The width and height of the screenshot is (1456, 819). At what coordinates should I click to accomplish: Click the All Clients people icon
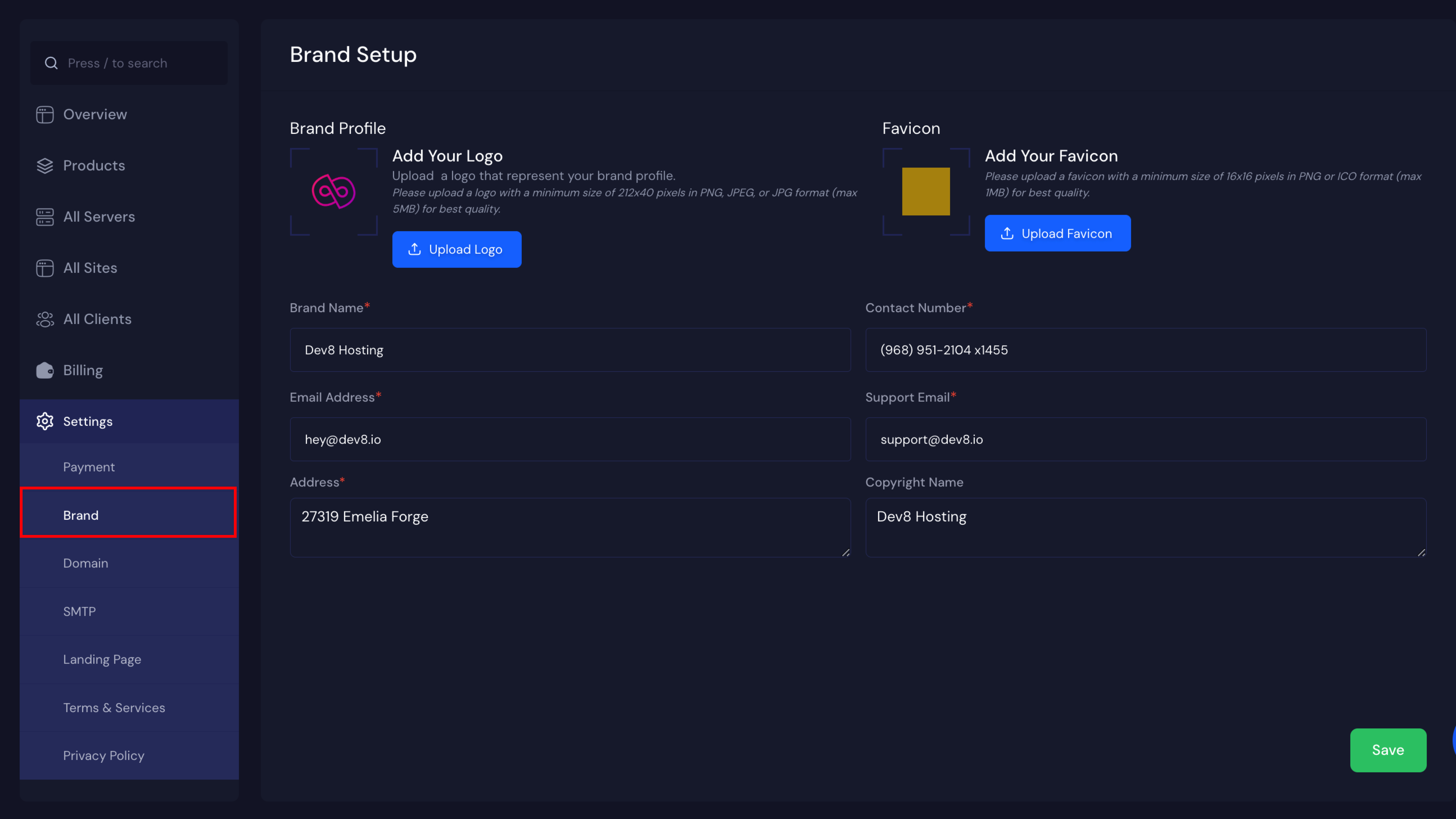(45, 319)
